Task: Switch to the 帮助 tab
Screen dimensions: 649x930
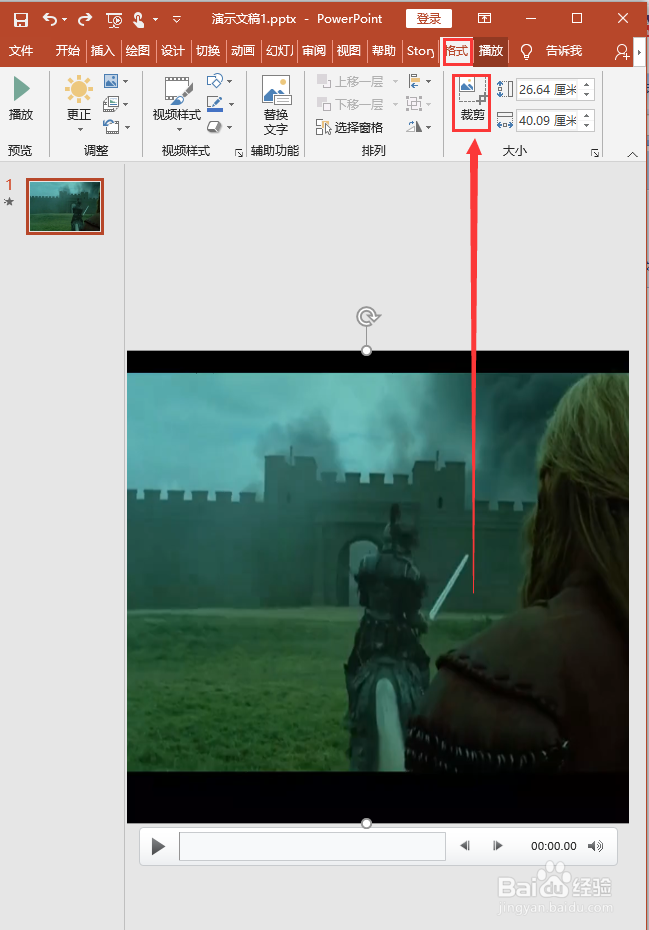Action: pyautogui.click(x=384, y=51)
